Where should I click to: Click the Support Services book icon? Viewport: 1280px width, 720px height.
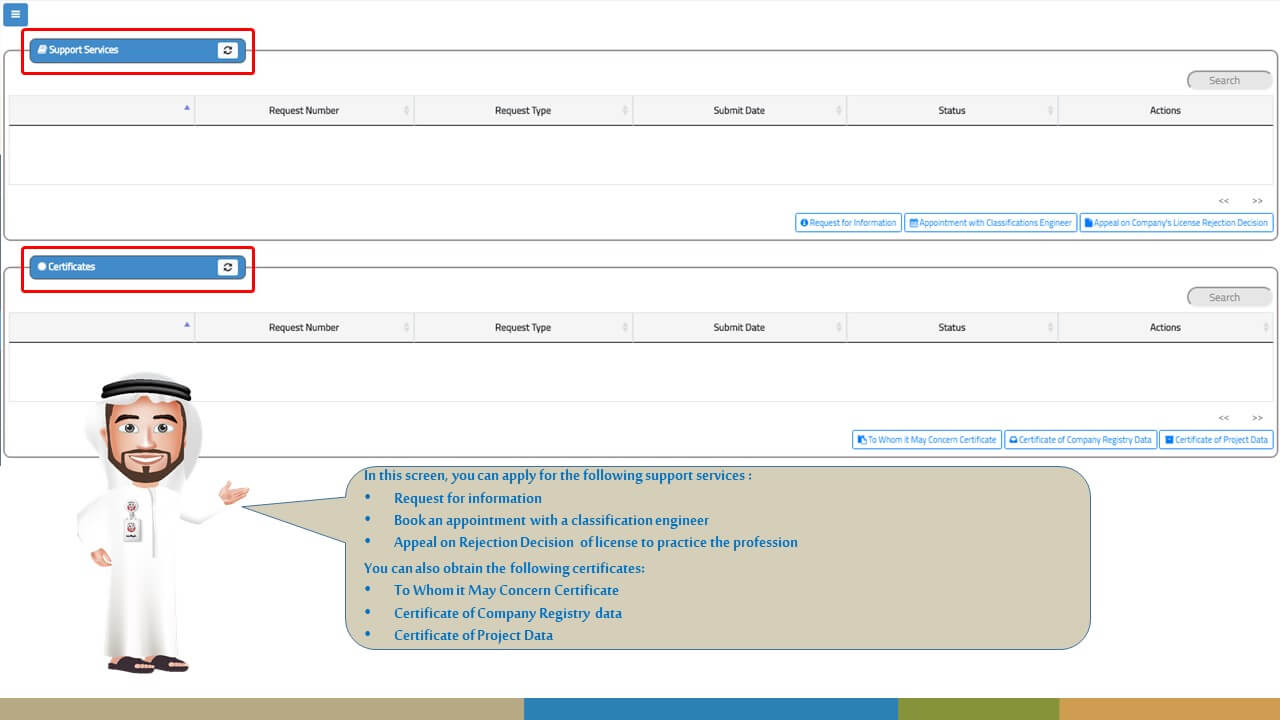click(42, 49)
